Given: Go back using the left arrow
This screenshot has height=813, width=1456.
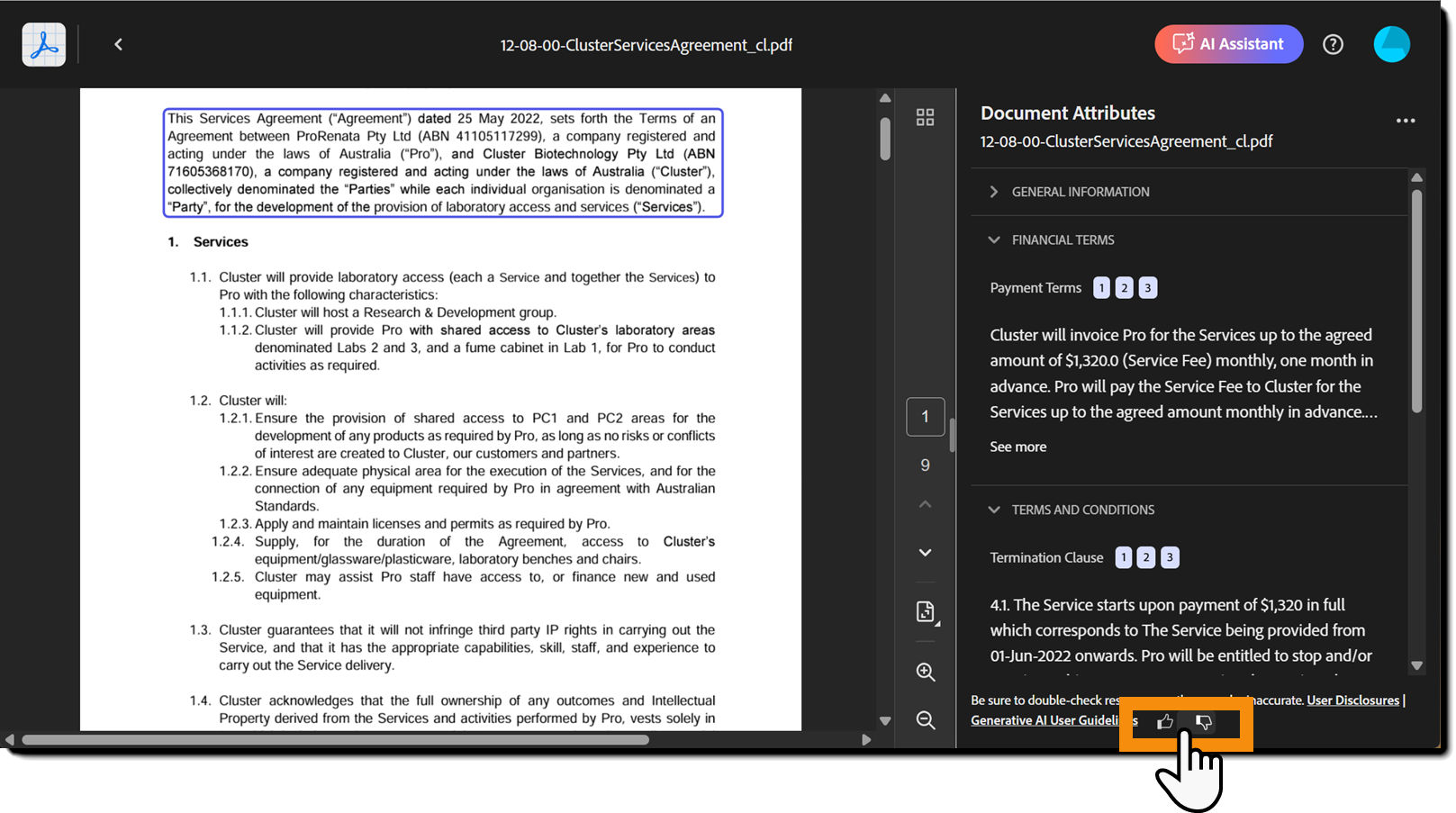Looking at the screenshot, I should [118, 44].
